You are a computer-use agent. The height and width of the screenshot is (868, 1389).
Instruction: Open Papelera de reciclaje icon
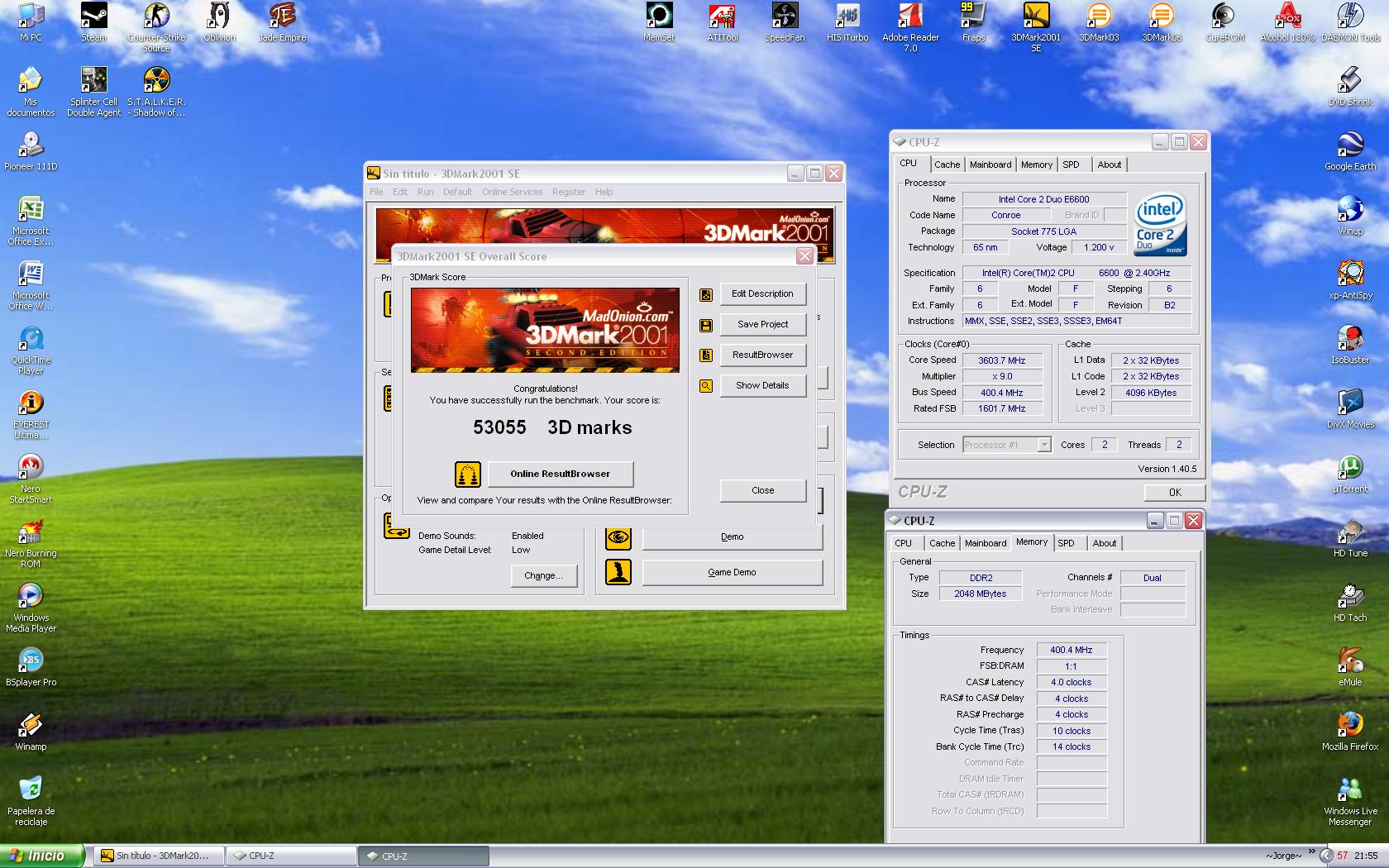pos(31,801)
